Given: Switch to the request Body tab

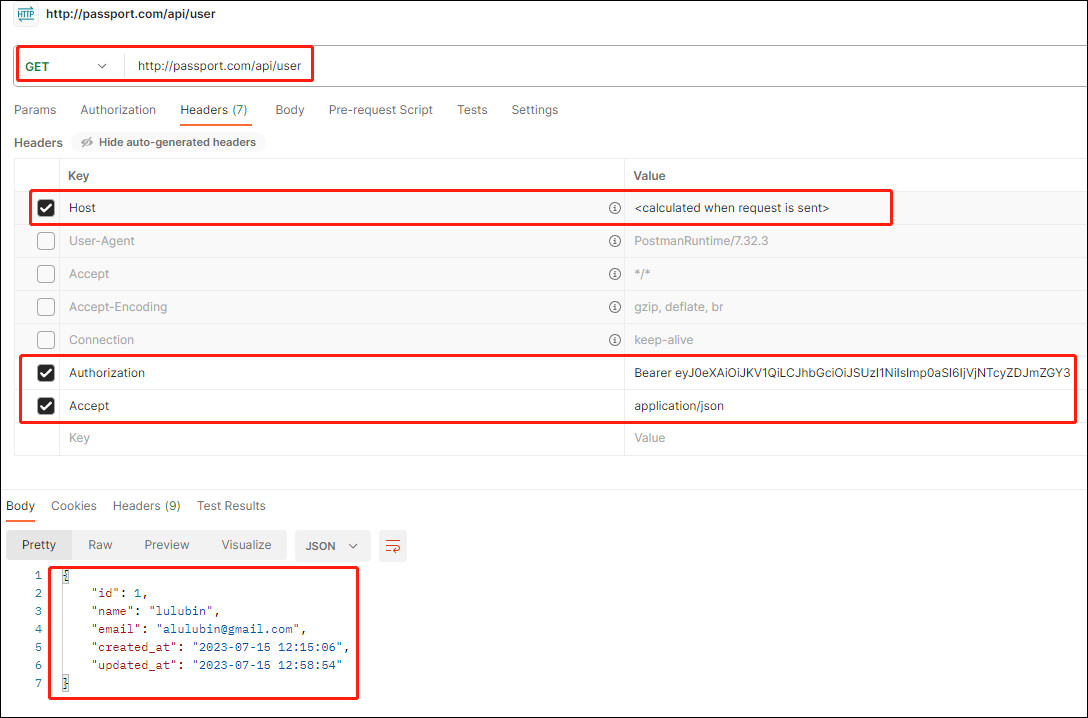Looking at the screenshot, I should pyautogui.click(x=290, y=110).
